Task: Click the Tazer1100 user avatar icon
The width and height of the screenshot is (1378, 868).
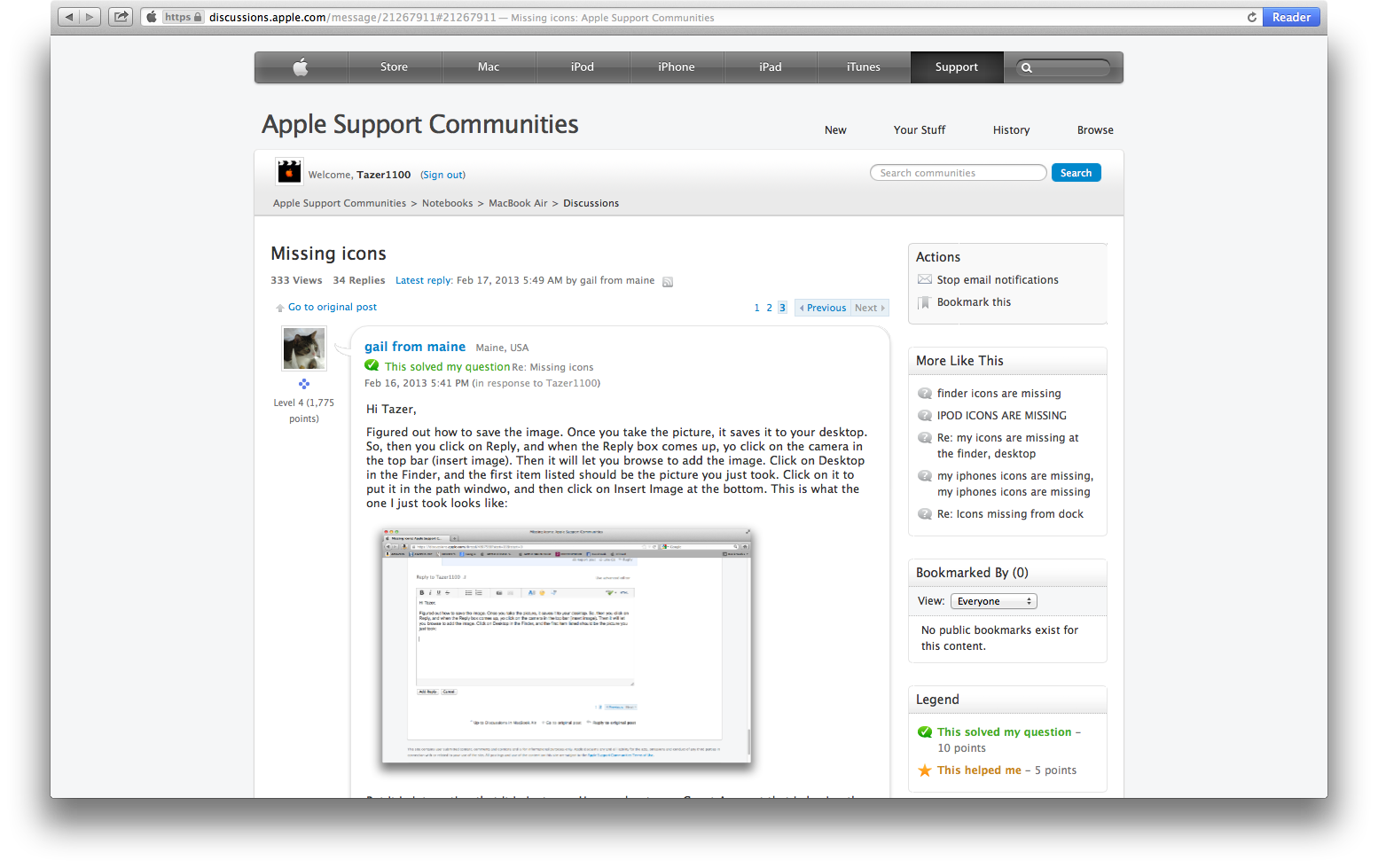Action: [x=289, y=171]
